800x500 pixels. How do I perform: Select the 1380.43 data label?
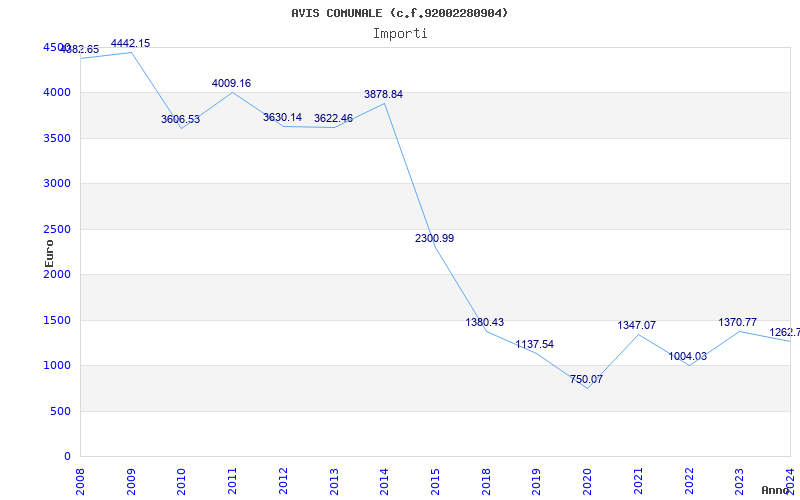(485, 322)
